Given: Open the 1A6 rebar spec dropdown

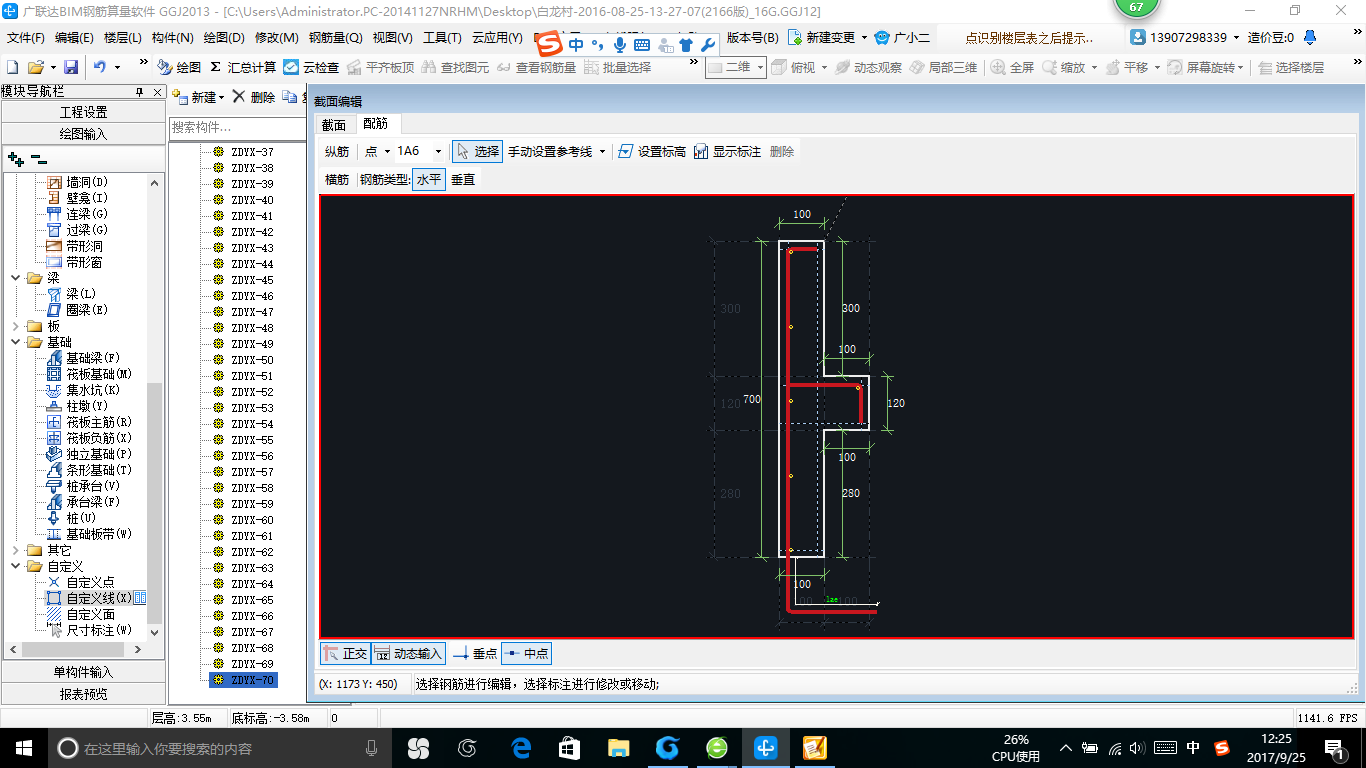Looking at the screenshot, I should [438, 151].
